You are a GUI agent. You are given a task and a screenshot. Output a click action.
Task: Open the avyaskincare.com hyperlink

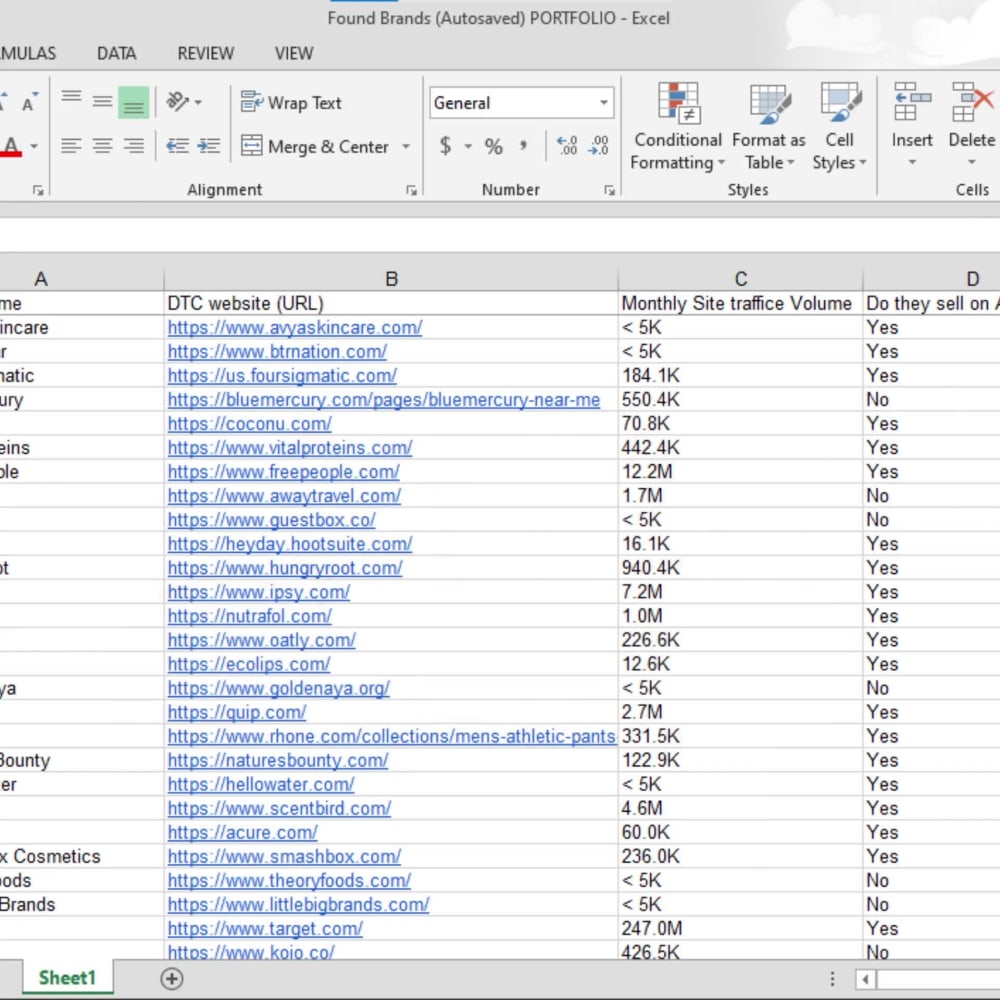pos(294,327)
